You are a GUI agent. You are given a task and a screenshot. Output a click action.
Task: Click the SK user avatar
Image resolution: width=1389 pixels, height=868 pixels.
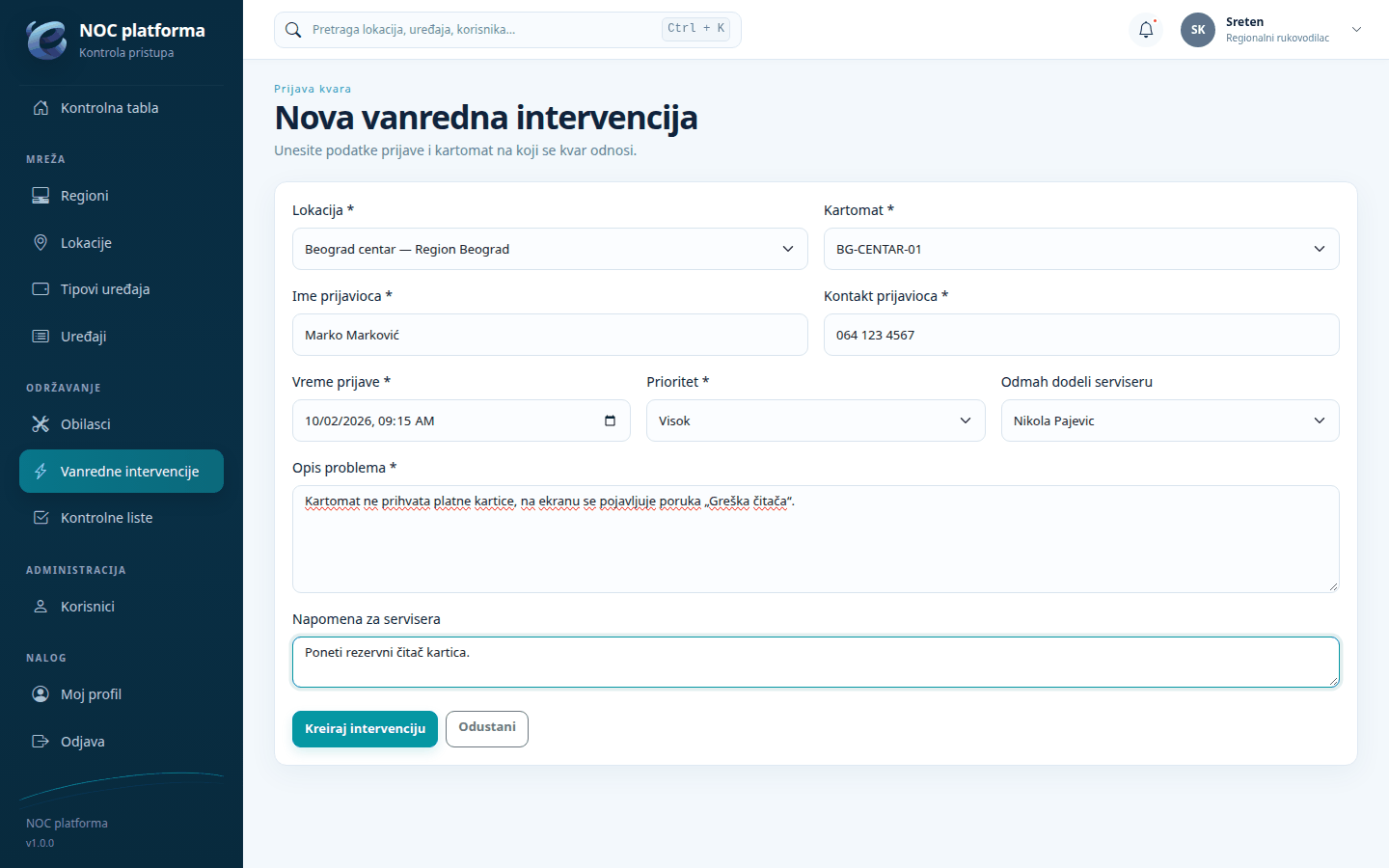click(x=1198, y=30)
